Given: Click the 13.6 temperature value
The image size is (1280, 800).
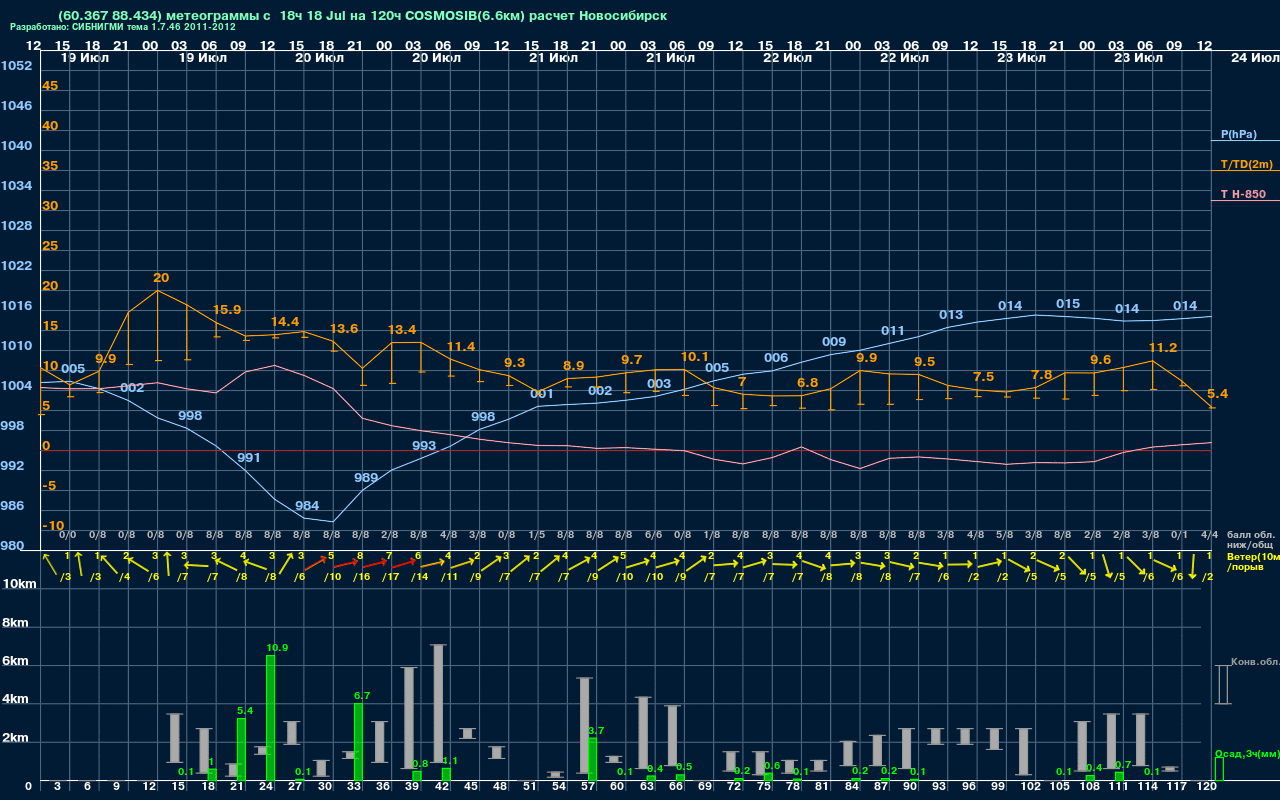Looking at the screenshot, I should point(344,329).
